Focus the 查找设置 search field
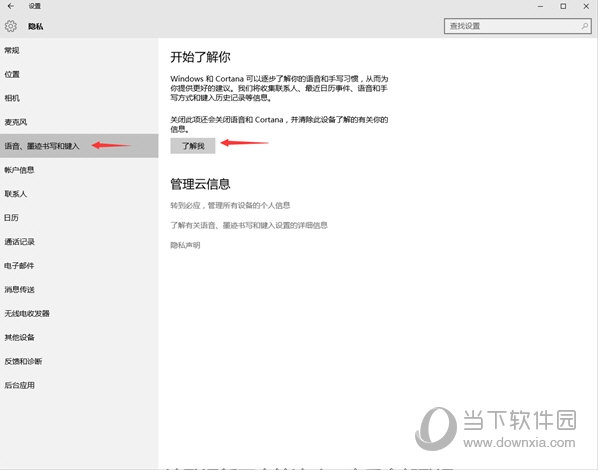The height and width of the screenshot is (472, 600). pos(517,26)
